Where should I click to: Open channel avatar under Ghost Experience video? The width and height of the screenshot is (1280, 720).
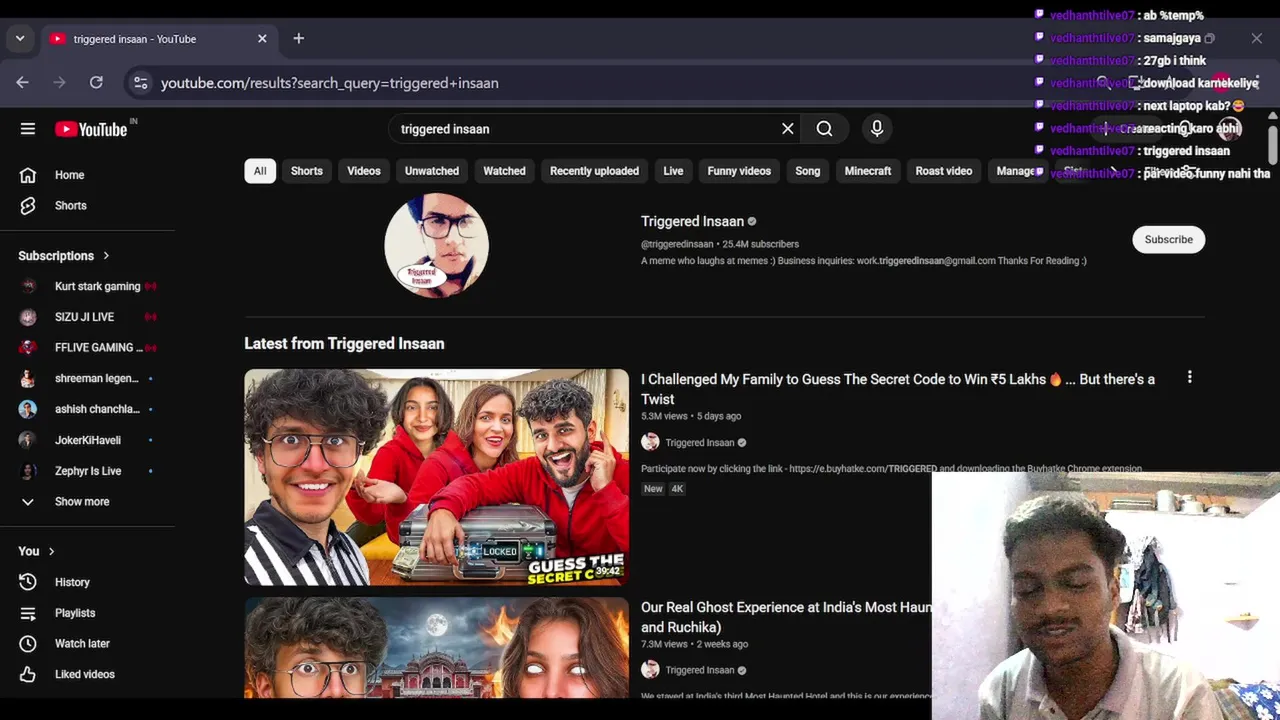click(650, 670)
